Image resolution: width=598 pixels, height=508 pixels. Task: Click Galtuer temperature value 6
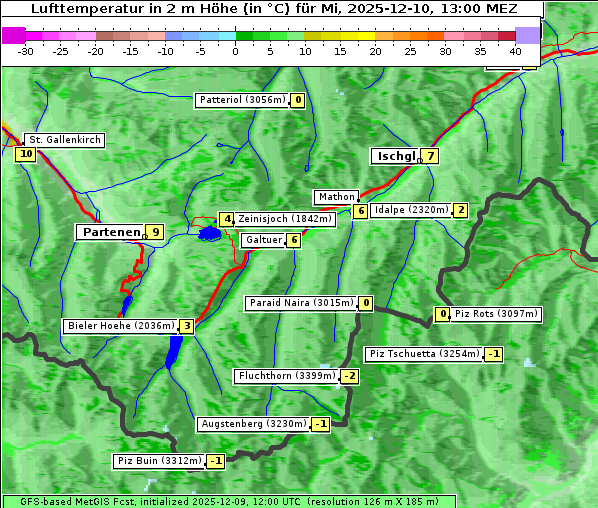(294, 240)
